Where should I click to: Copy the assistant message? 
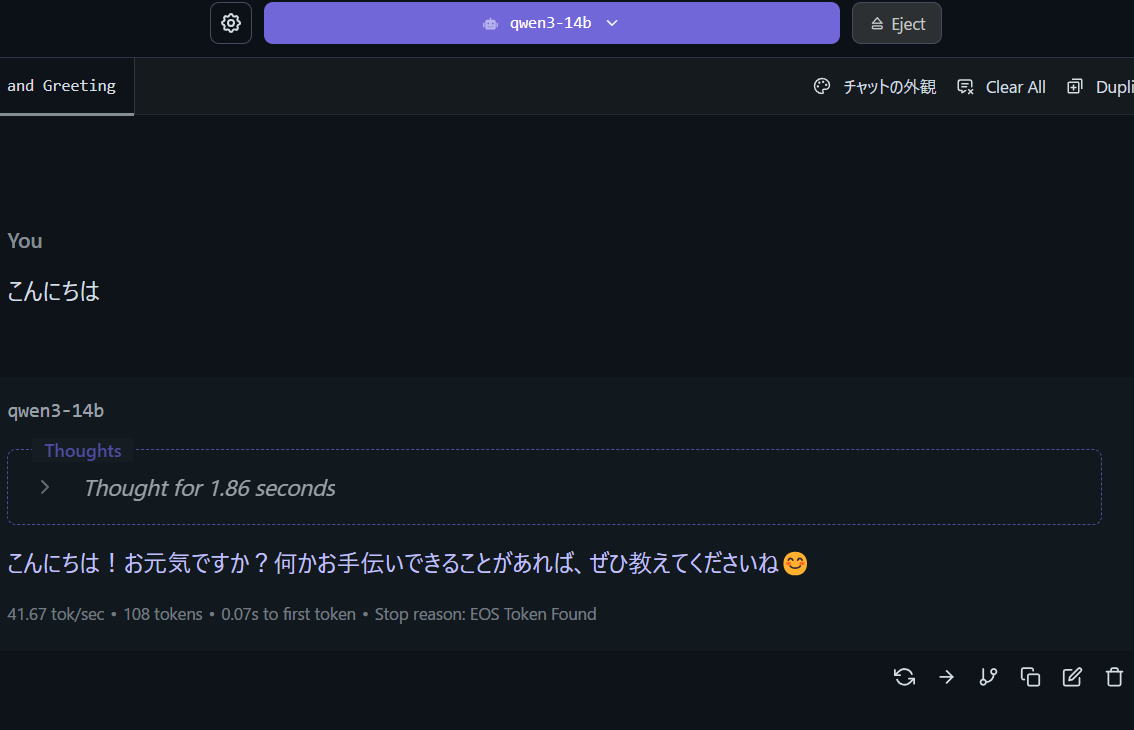pyautogui.click(x=1030, y=677)
